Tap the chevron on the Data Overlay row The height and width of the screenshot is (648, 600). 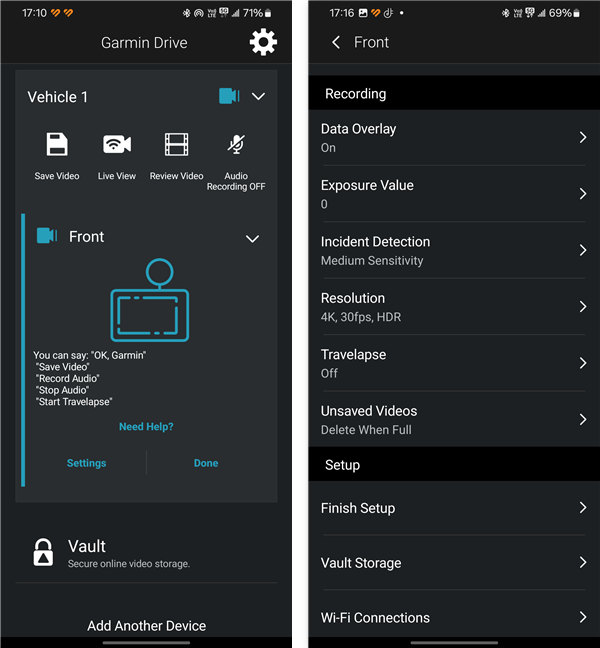coord(583,137)
